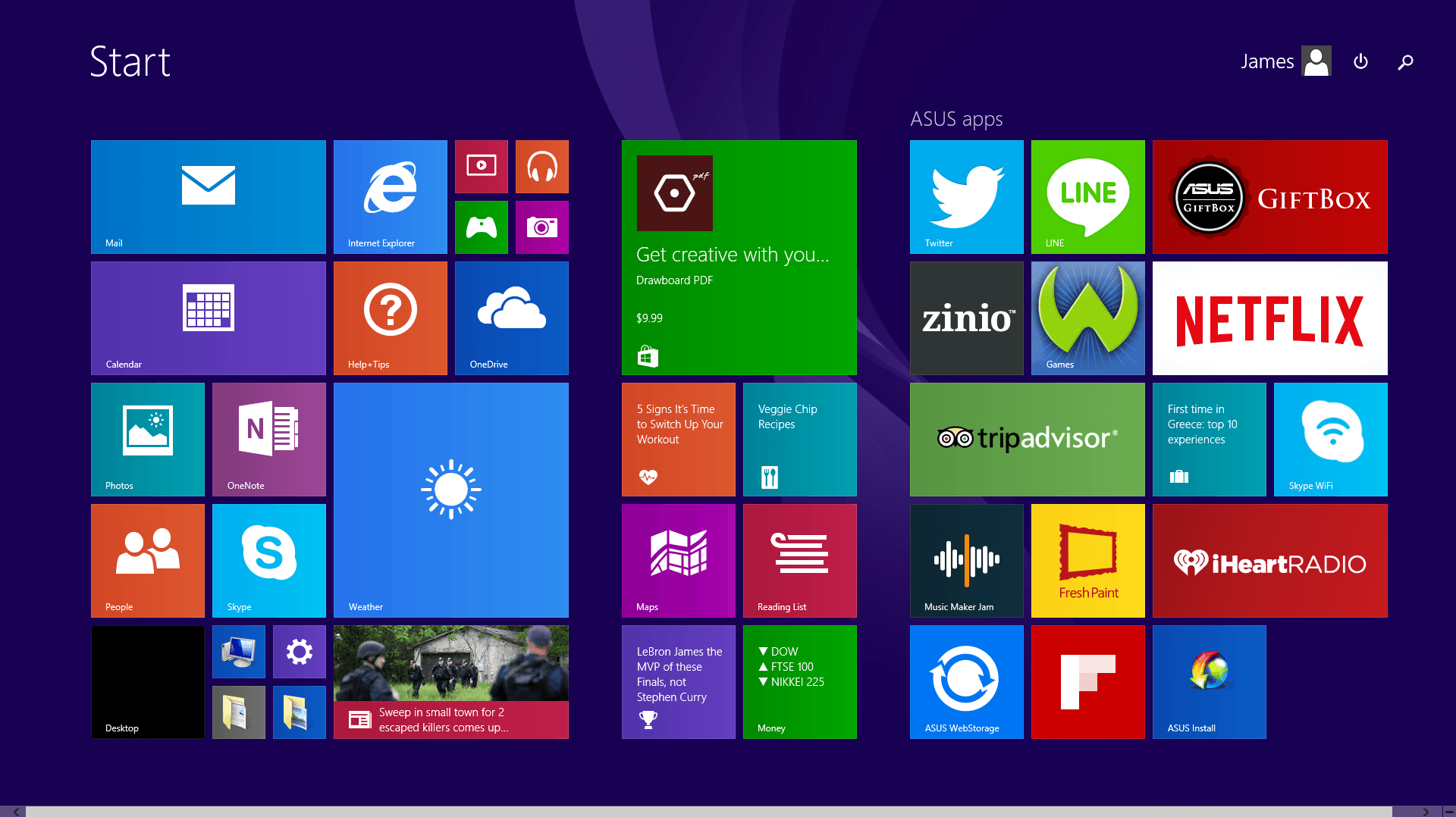Open Drawboard PDF store promo tile
Image resolution: width=1456 pixels, height=817 pixels.
[x=739, y=258]
